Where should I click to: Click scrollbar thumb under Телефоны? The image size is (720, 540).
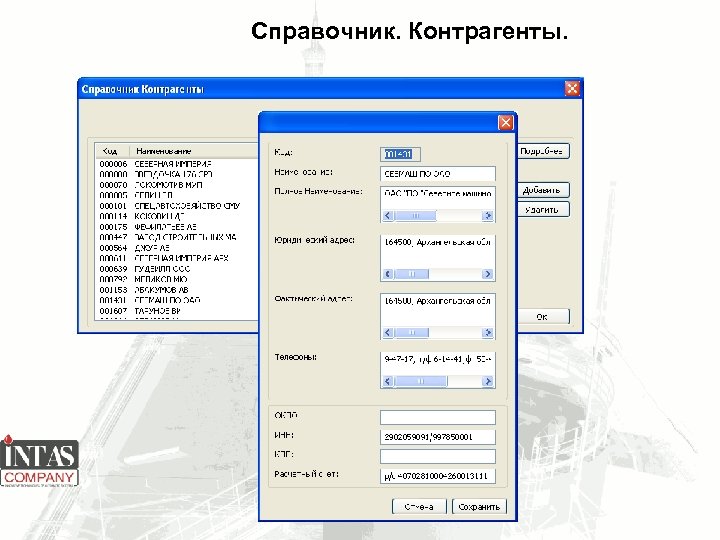click(x=420, y=381)
